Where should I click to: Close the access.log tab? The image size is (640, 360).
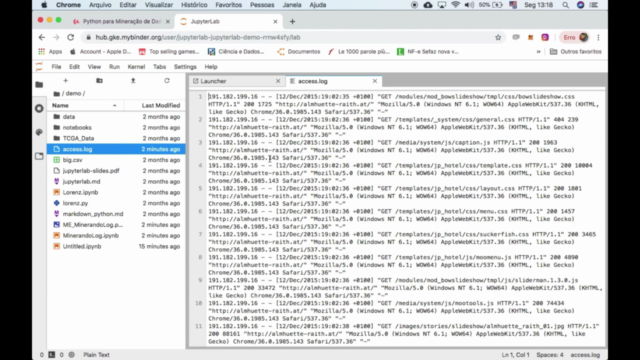(375, 81)
